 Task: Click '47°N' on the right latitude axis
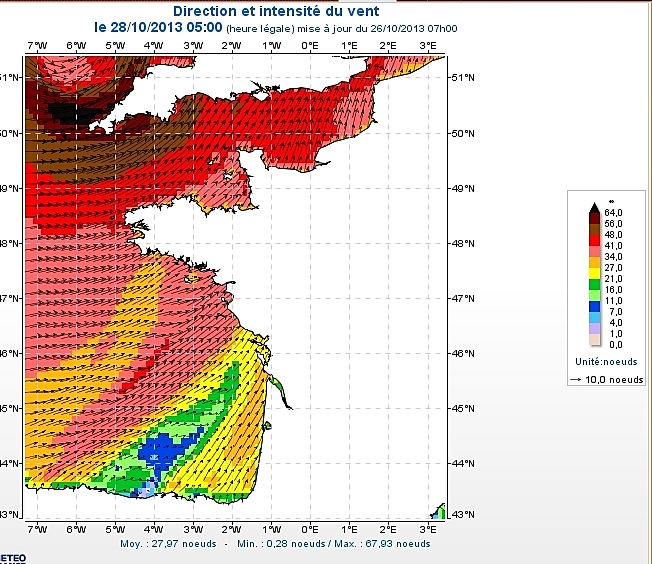[463, 298]
